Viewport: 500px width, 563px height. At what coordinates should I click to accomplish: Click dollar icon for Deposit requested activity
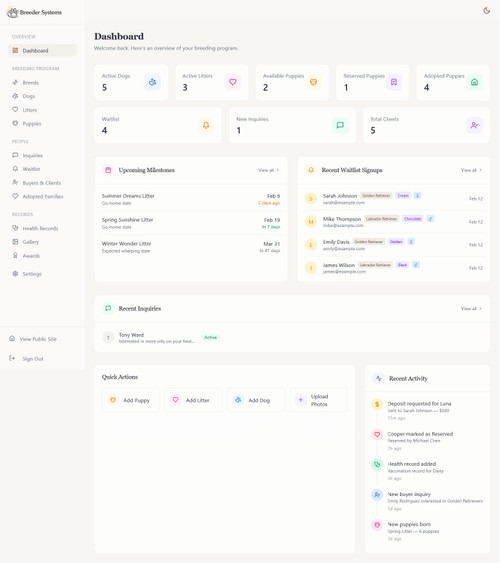coord(377,404)
